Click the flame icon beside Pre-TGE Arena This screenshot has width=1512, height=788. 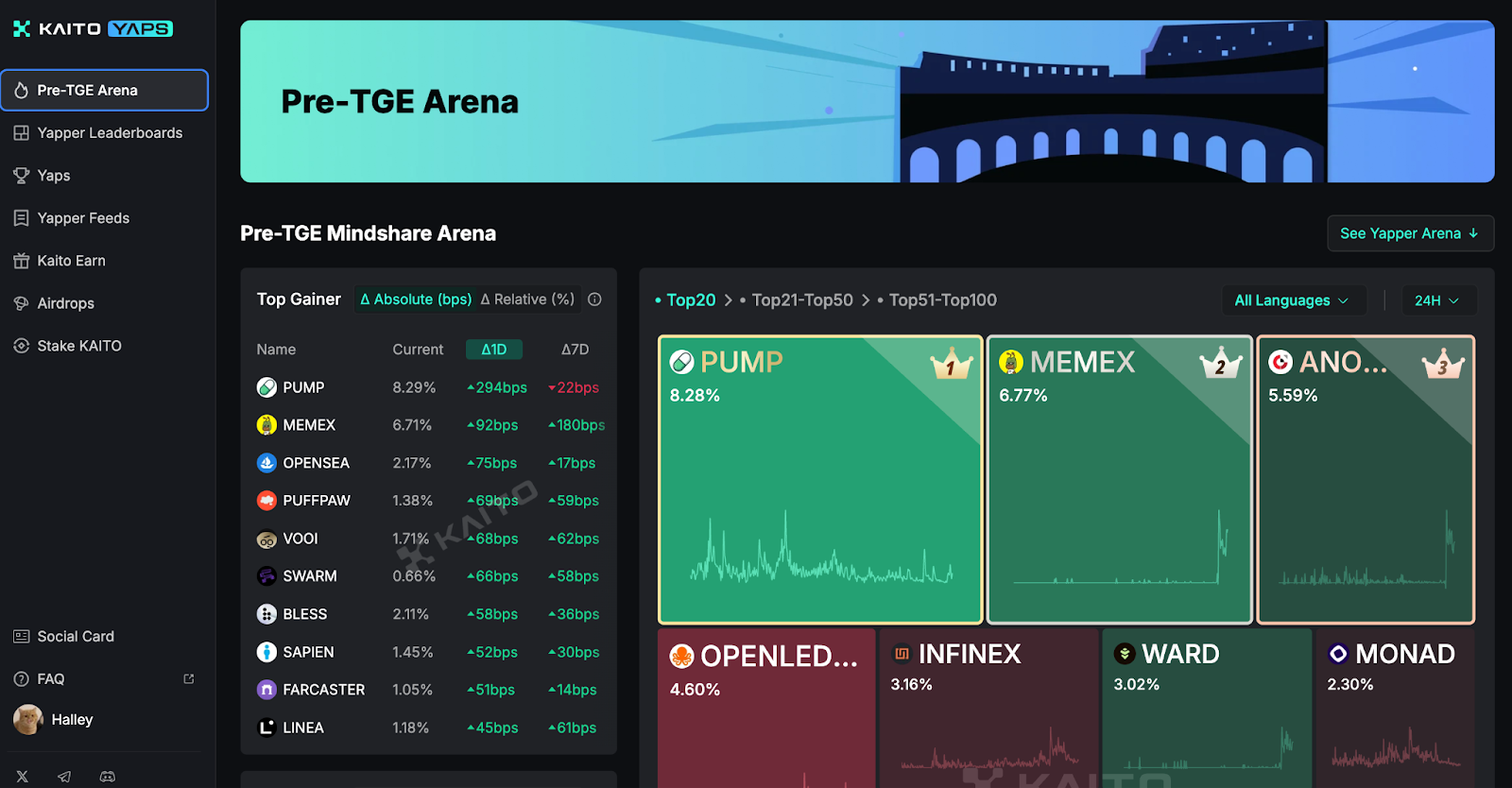(21, 91)
